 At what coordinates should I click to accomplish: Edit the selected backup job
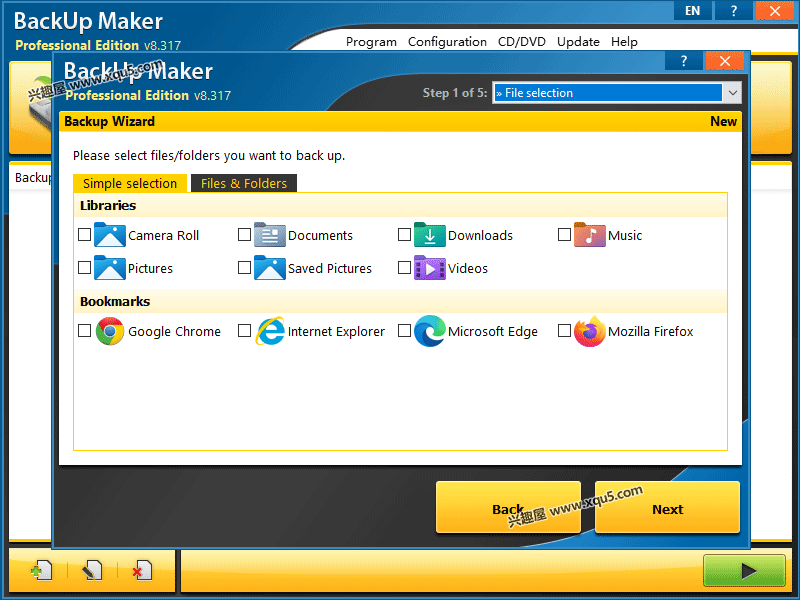pos(91,570)
